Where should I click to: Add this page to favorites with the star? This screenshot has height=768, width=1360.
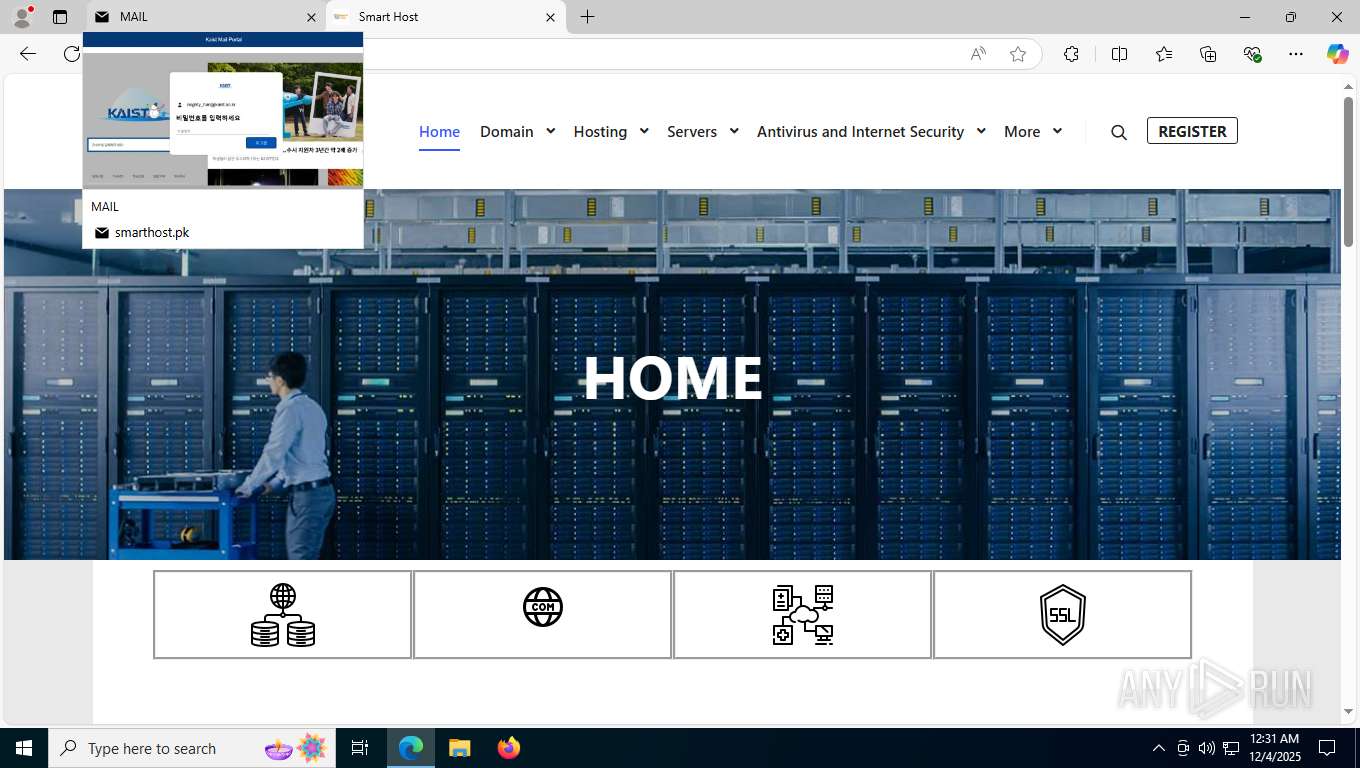[1018, 54]
